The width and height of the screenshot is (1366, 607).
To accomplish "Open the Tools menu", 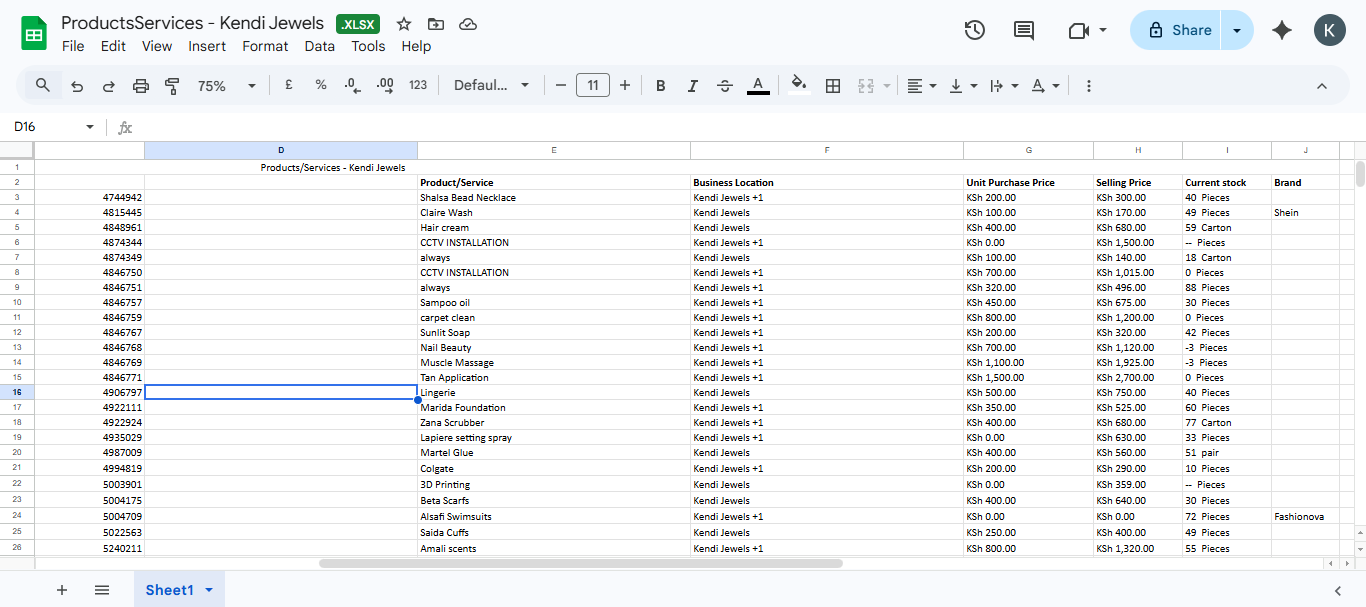I will [368, 46].
